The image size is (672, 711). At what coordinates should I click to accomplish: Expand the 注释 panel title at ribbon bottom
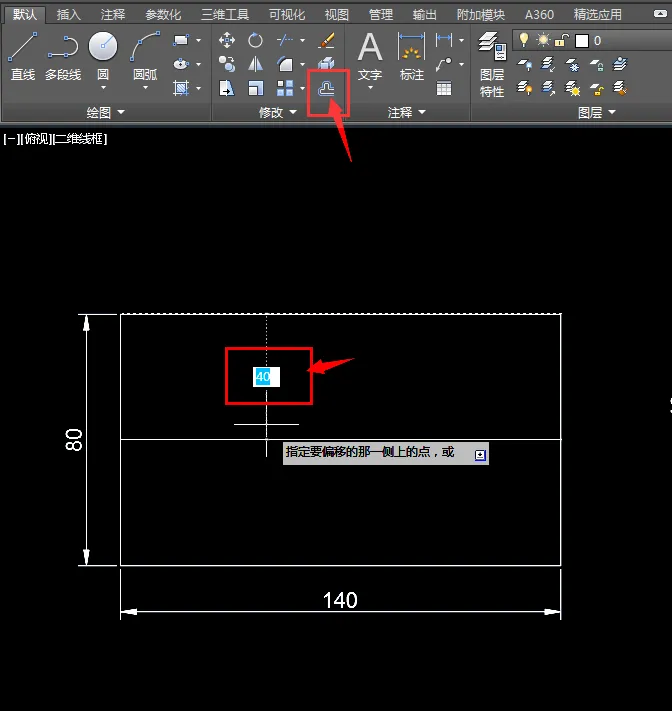pyautogui.click(x=406, y=112)
